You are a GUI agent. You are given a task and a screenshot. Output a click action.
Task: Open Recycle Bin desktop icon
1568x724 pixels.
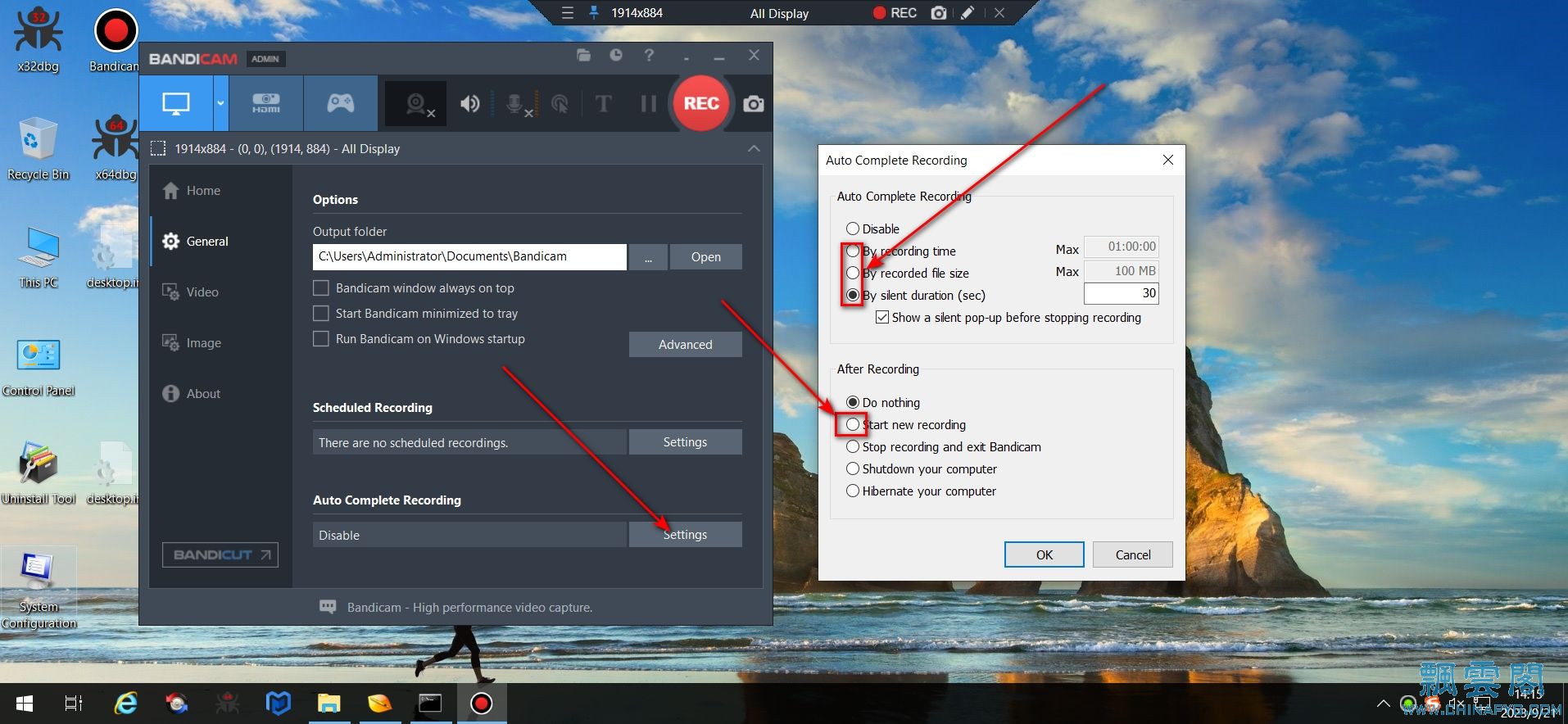coord(38,147)
